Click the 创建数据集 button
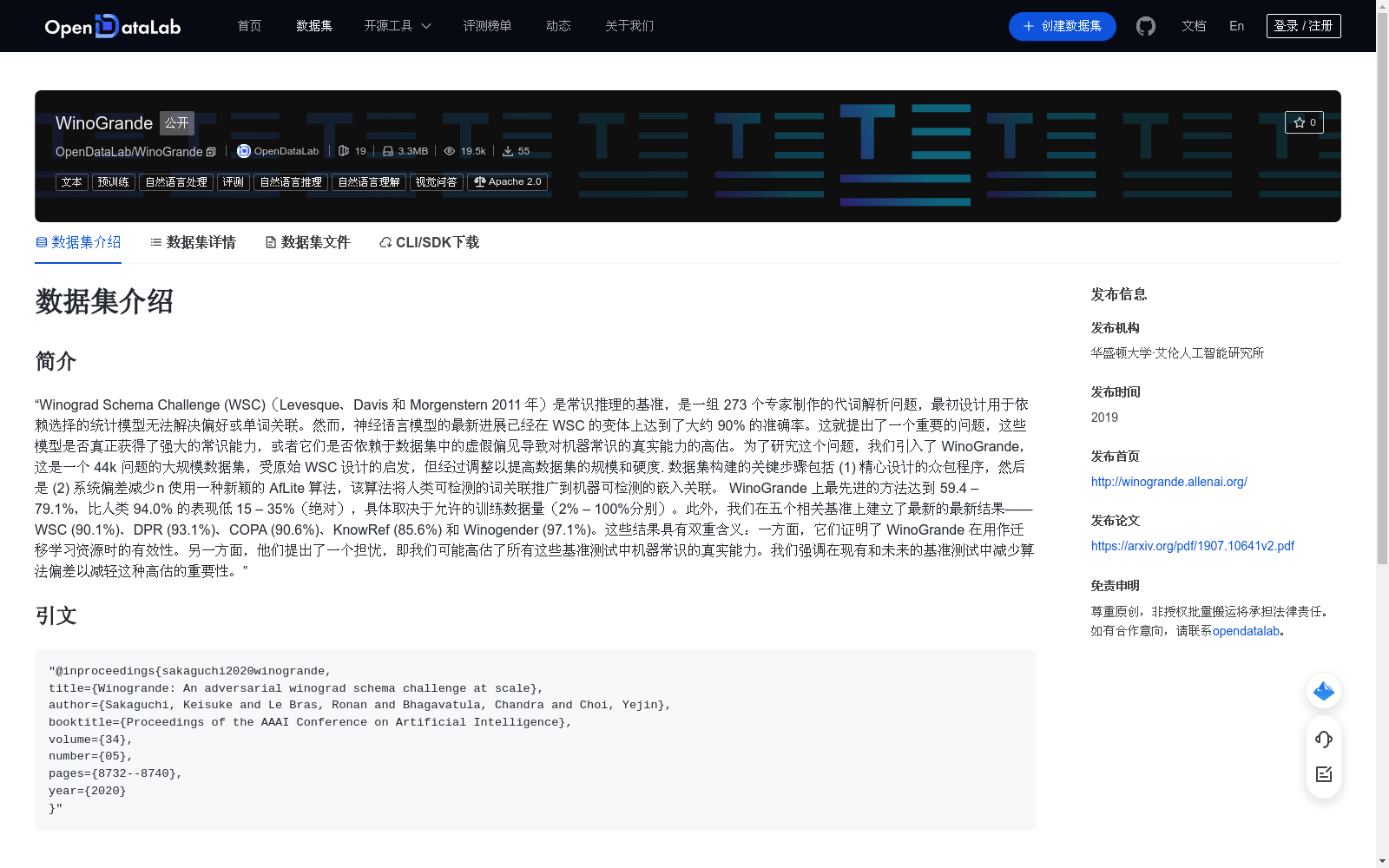The image size is (1389, 868). [1062, 26]
